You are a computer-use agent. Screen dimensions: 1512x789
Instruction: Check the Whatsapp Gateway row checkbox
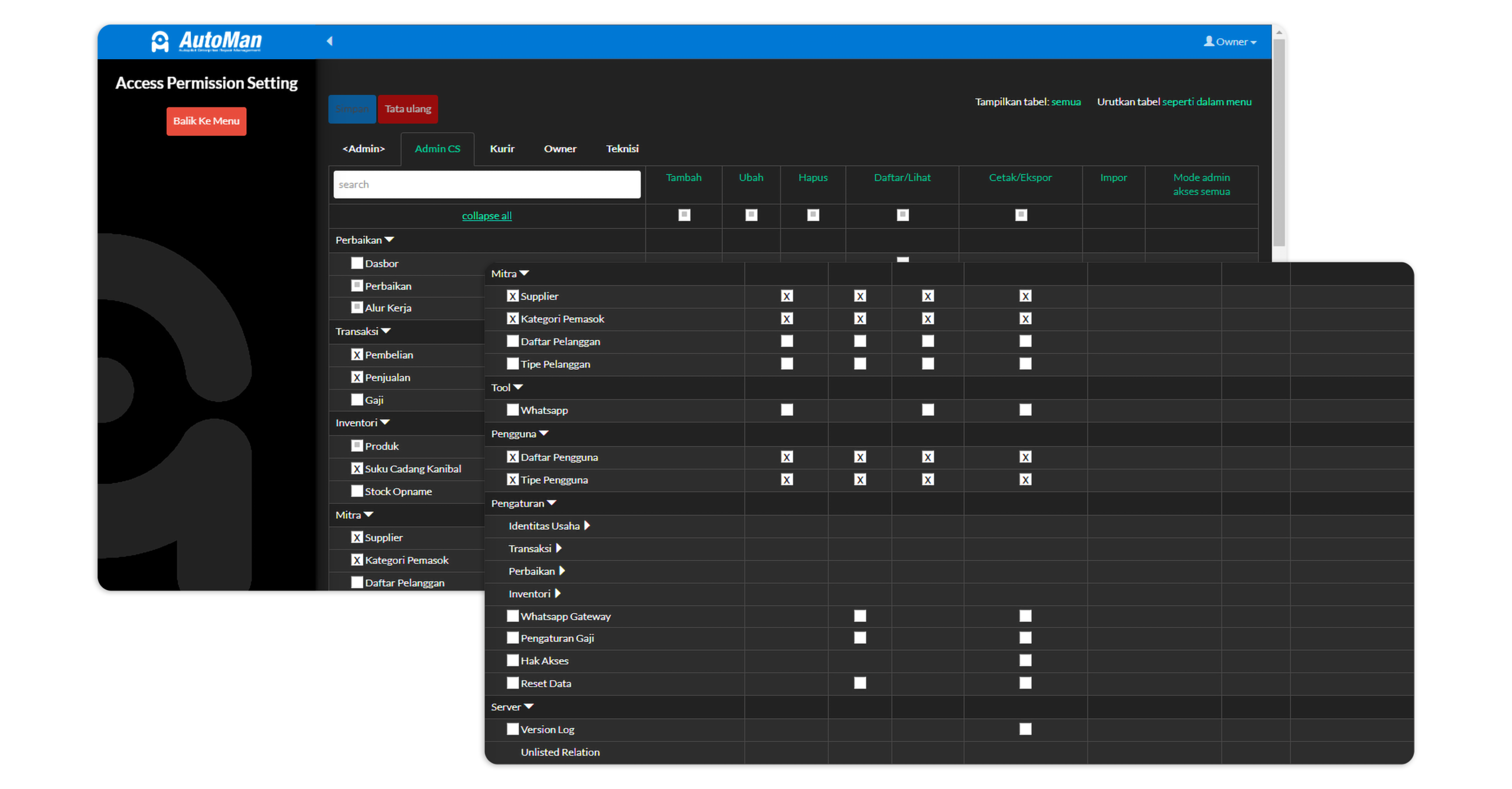[512, 616]
